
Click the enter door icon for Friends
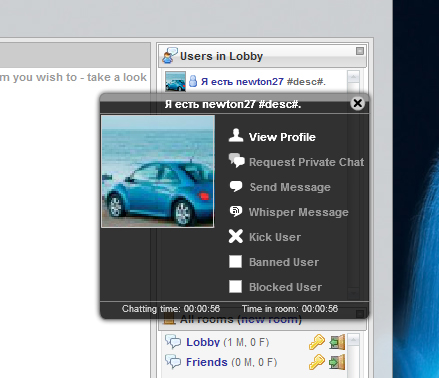point(337,362)
